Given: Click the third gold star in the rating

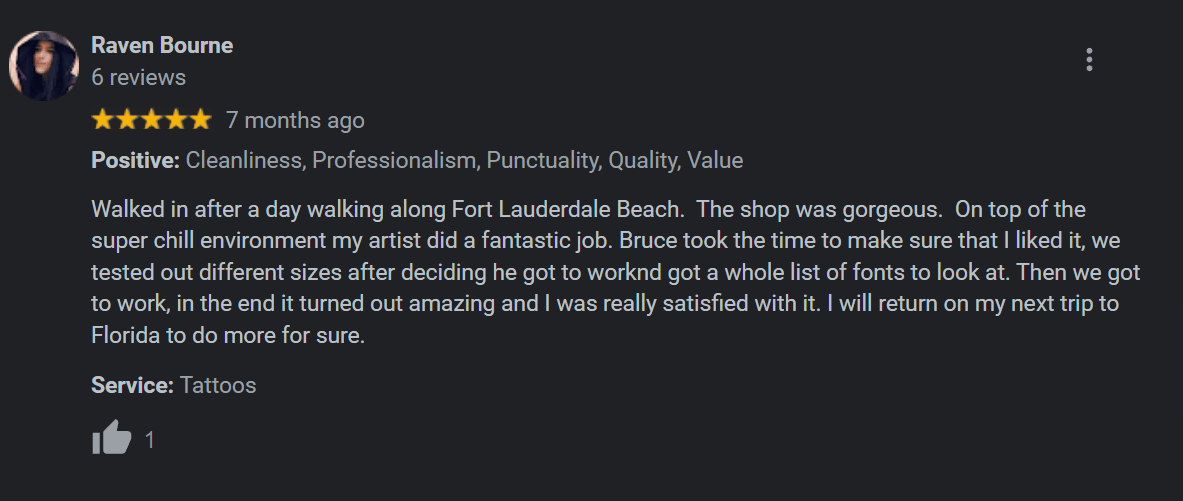Looking at the screenshot, I should point(151,121).
